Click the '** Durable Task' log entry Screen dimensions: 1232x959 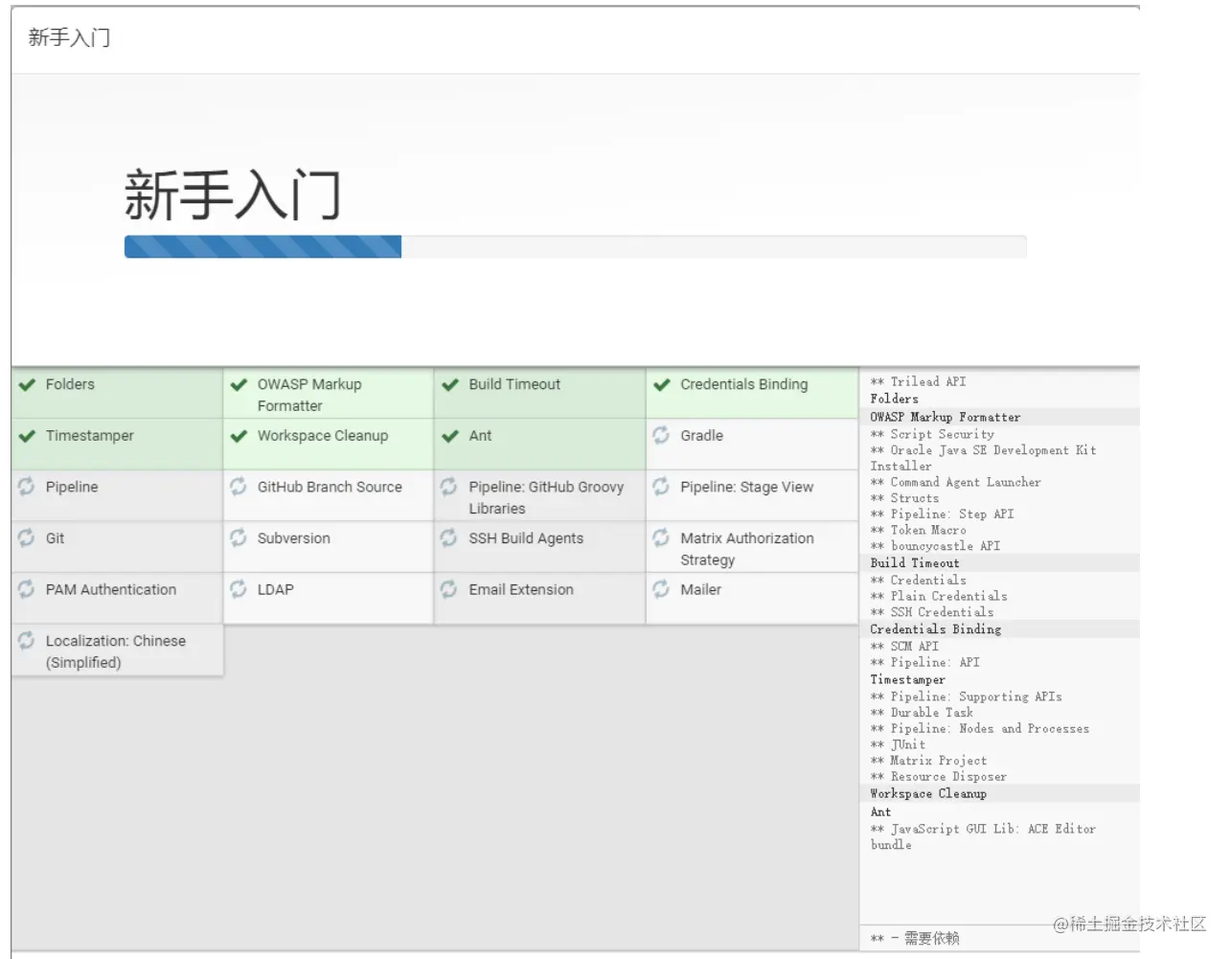point(922,713)
